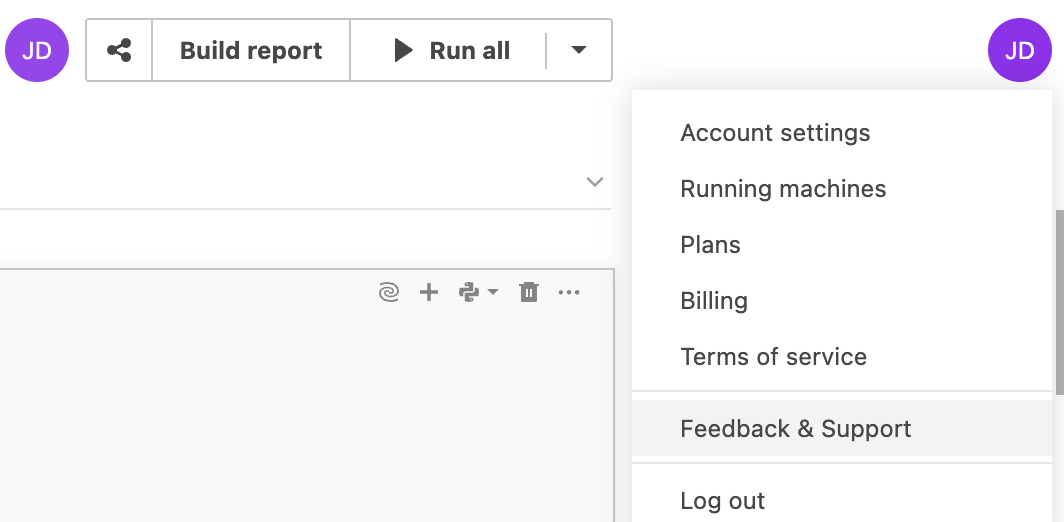Expand the cell language dropdown arrow
1064x522 pixels.
tap(493, 292)
